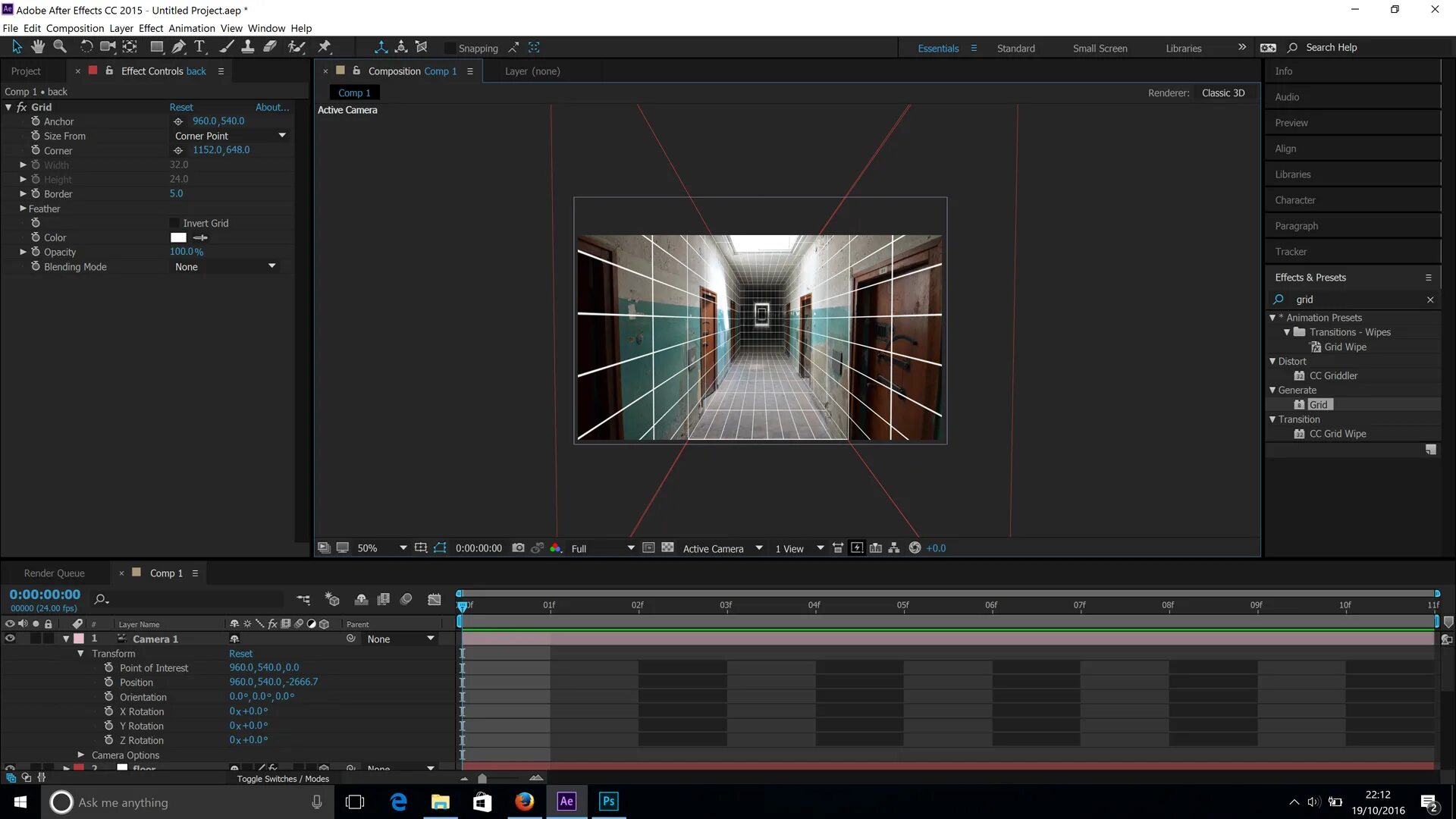The height and width of the screenshot is (819, 1456).
Task: Select the Rotation tool
Action: click(86, 47)
